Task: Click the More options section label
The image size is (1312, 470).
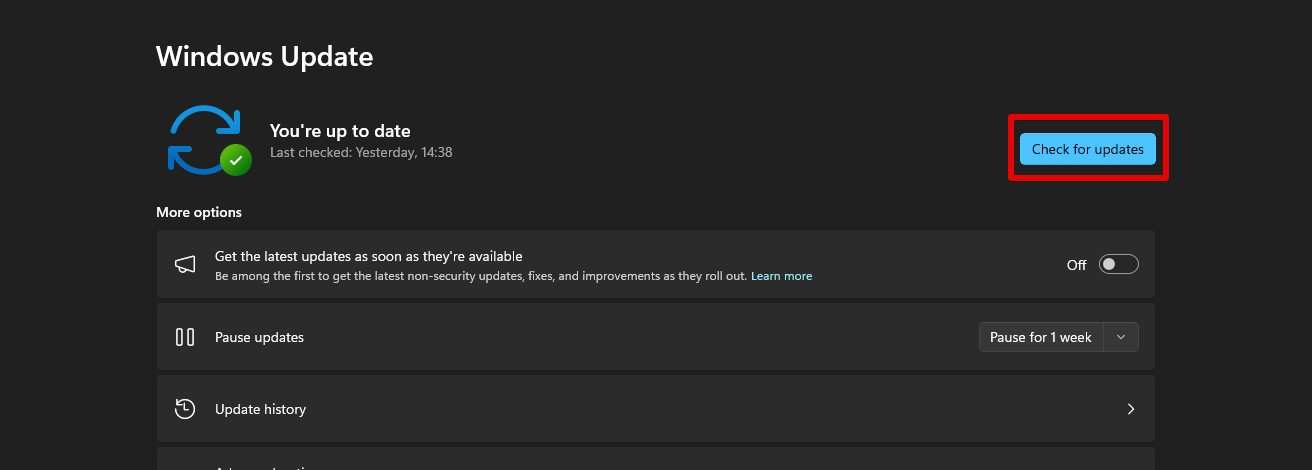Action: pyautogui.click(x=198, y=212)
